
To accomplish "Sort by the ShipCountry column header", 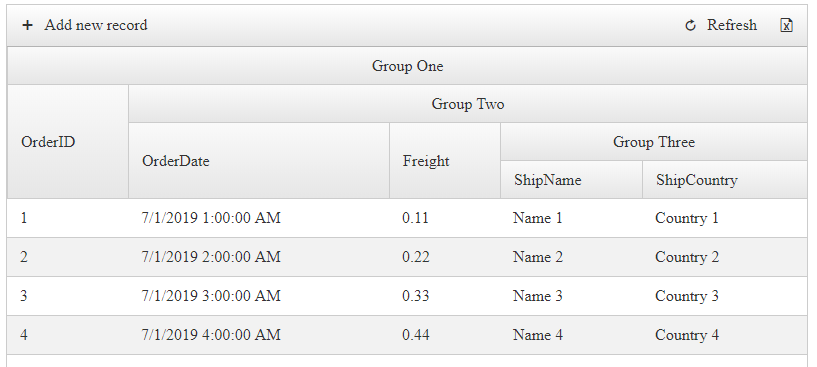I will (x=725, y=180).
